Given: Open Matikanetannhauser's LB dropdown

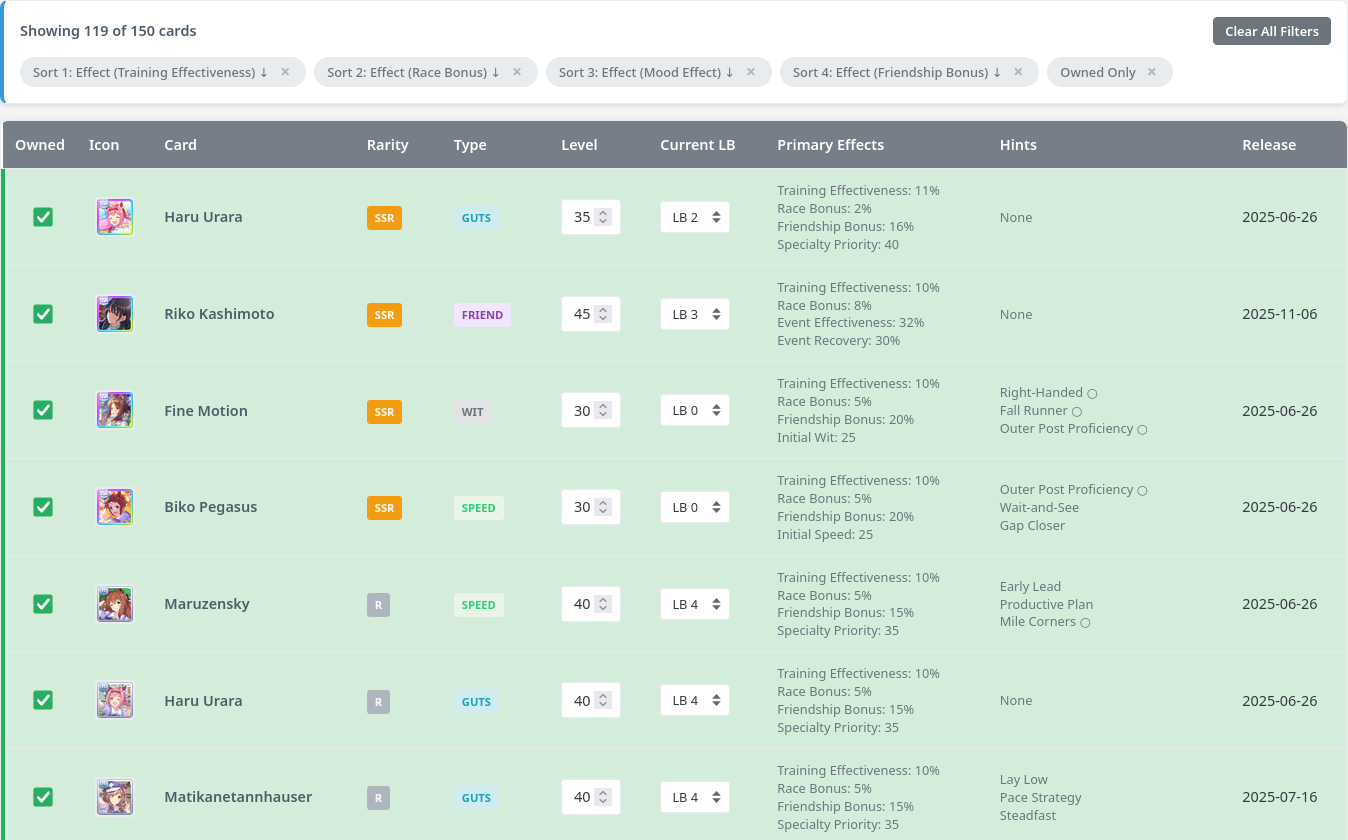Looking at the screenshot, I should tap(695, 797).
